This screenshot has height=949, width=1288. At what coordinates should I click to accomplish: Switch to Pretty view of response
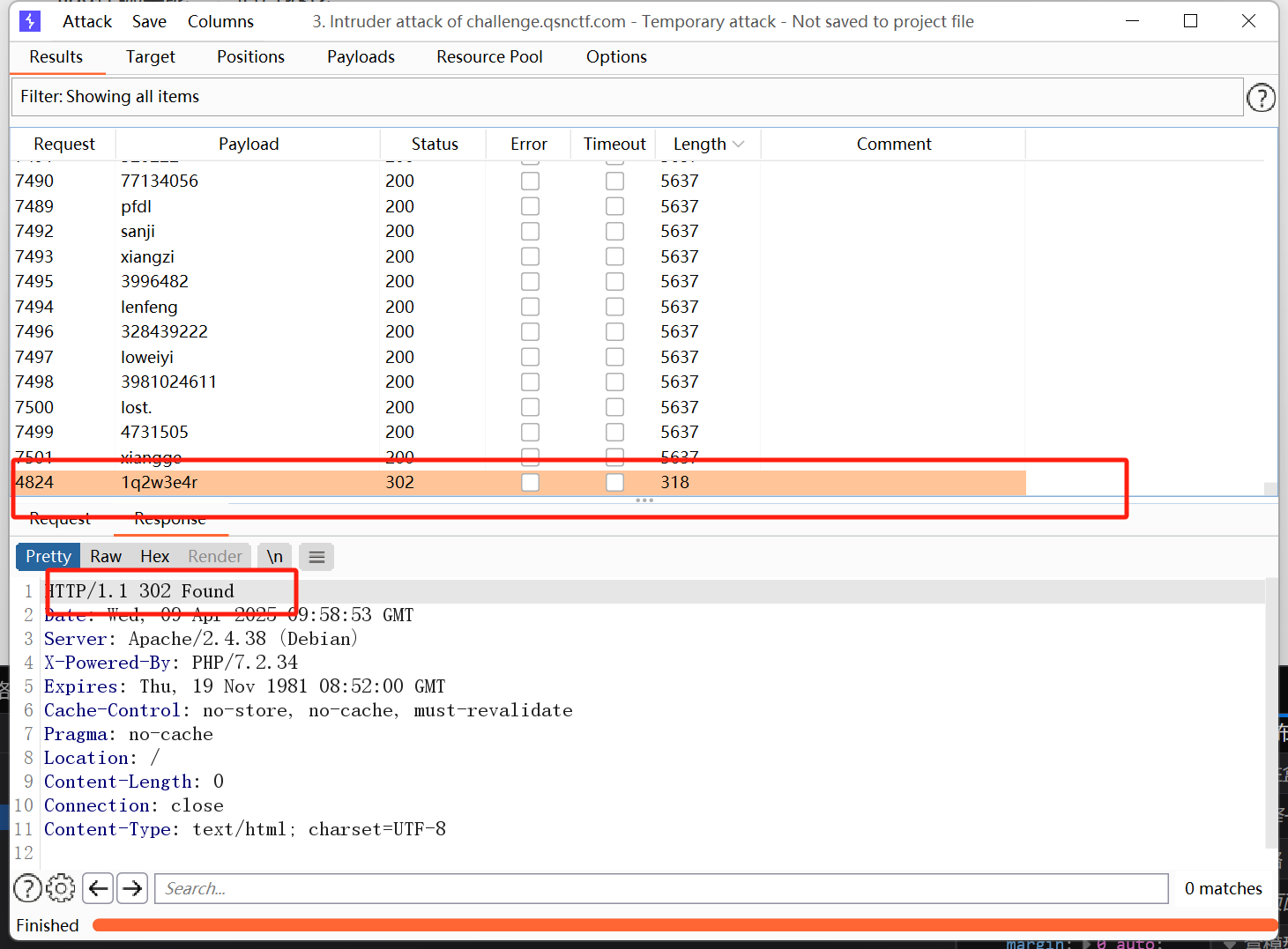coord(48,557)
